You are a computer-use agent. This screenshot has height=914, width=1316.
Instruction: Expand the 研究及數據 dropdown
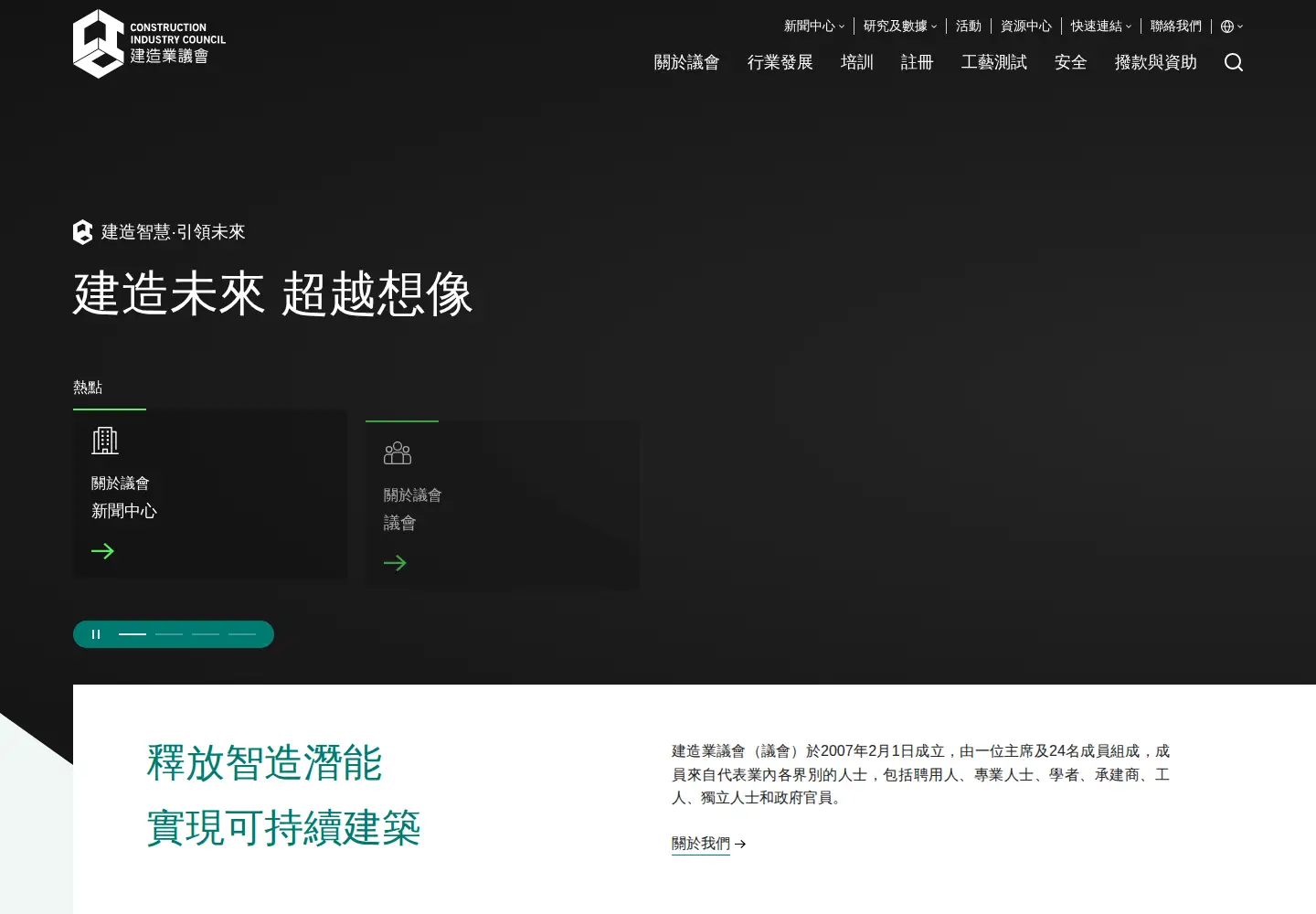(900, 27)
